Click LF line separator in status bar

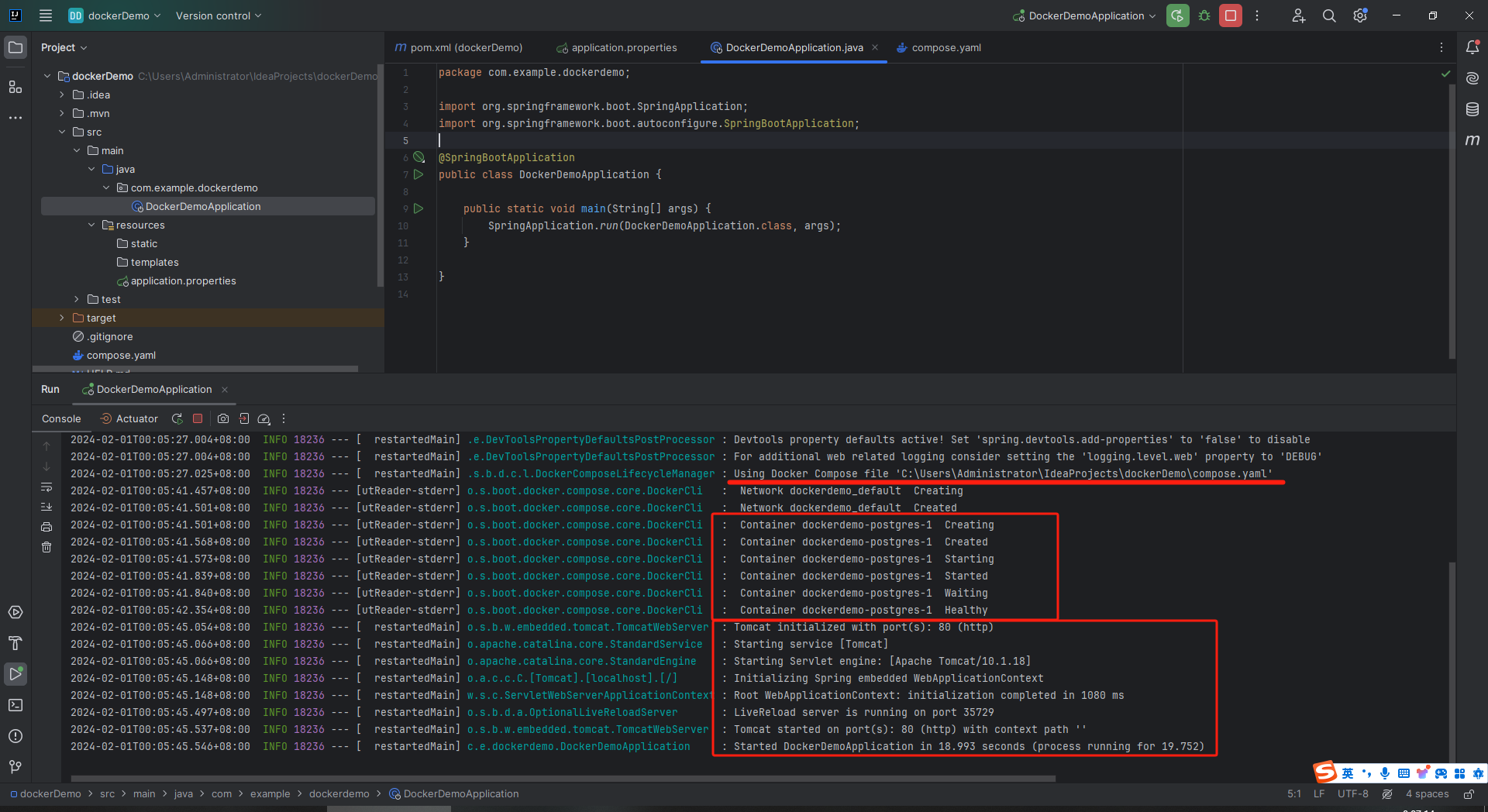[1319, 794]
